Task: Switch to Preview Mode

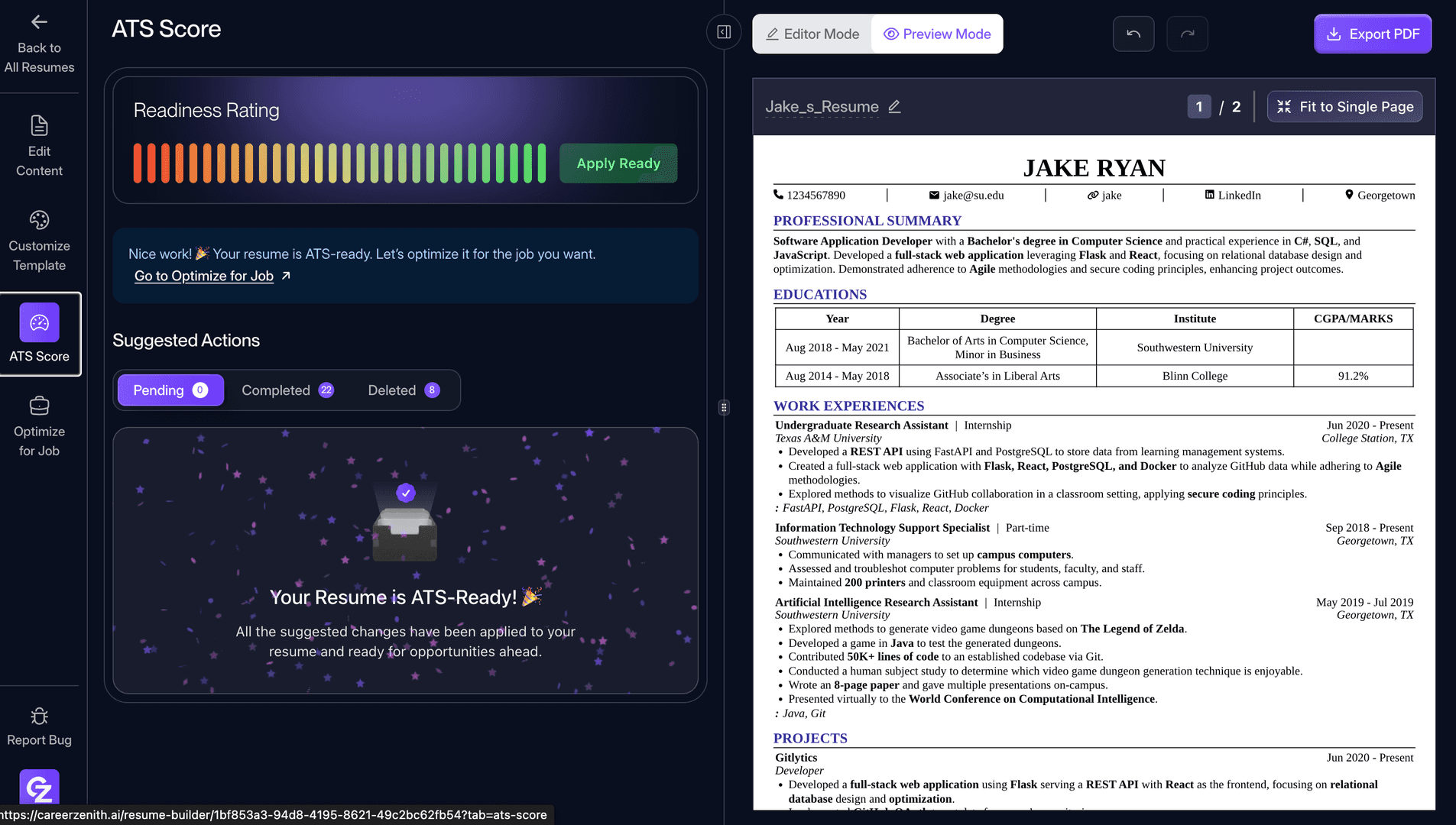Action: tap(937, 34)
